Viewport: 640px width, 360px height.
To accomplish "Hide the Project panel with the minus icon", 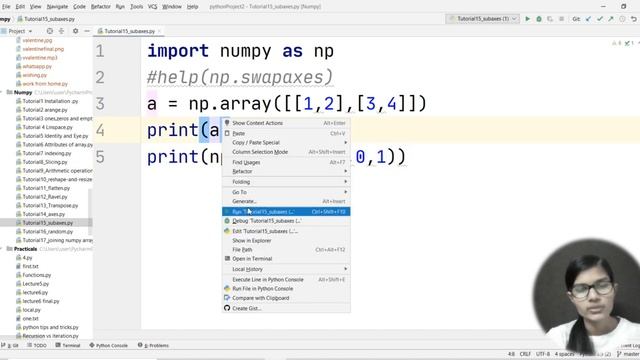I will coord(87,31).
